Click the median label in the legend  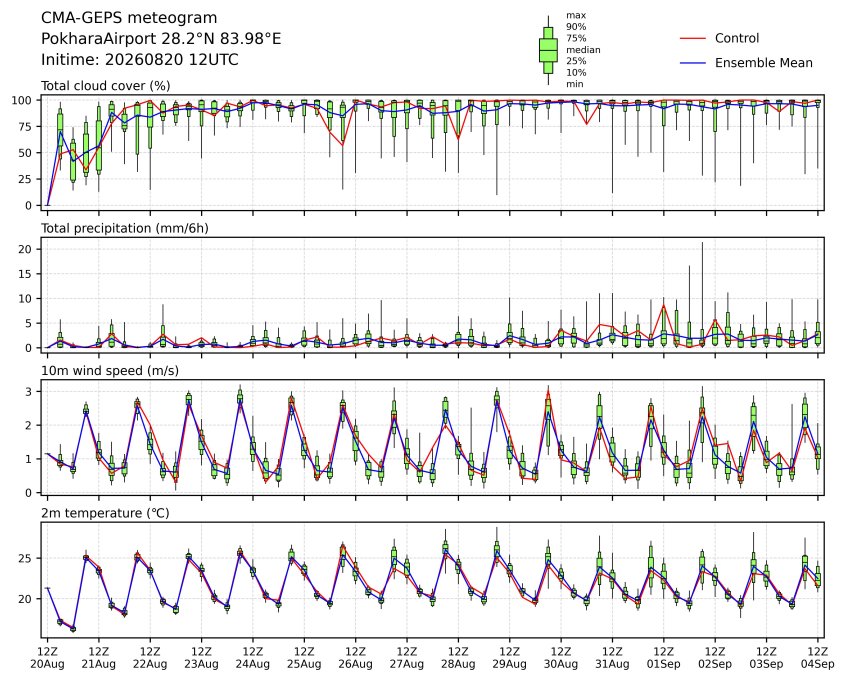pyautogui.click(x=583, y=50)
